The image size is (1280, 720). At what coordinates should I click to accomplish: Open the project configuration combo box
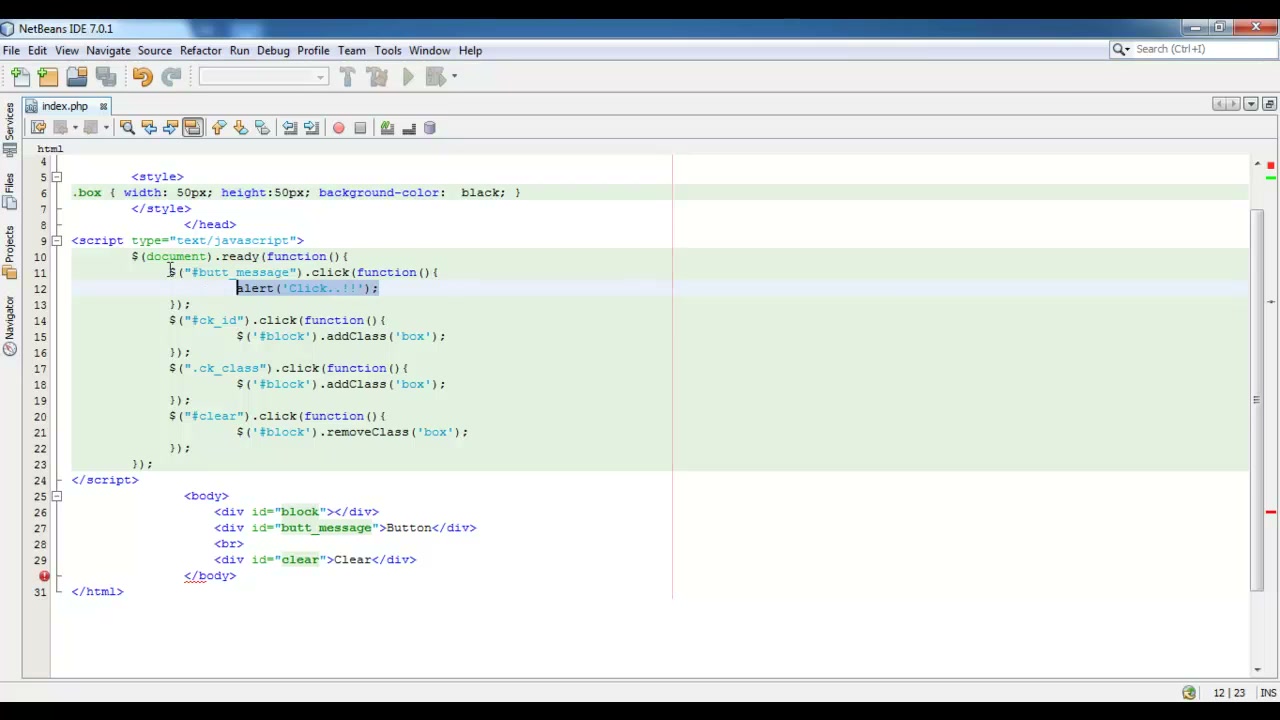pos(263,77)
